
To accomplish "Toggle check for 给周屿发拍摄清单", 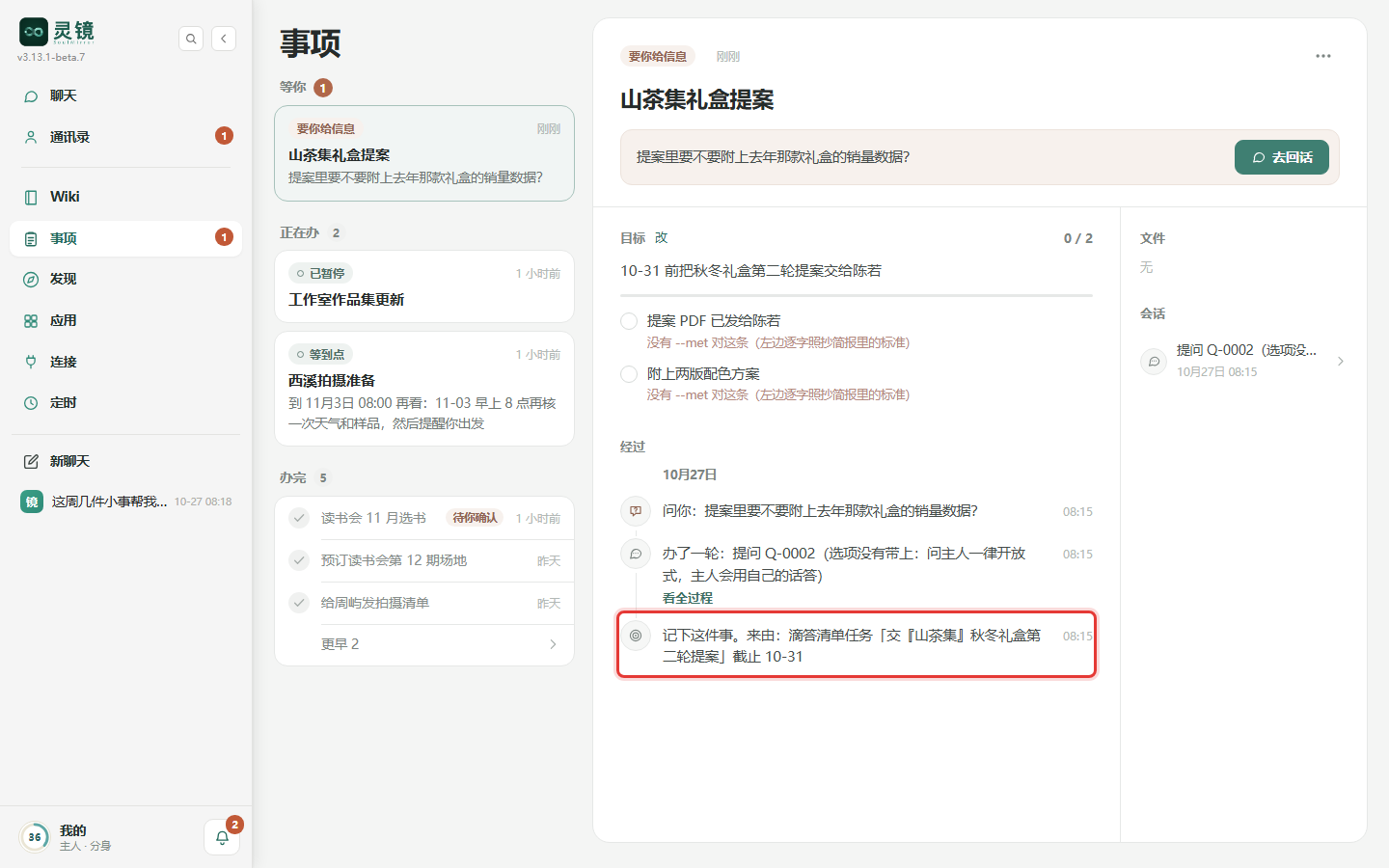I will (x=299, y=603).
